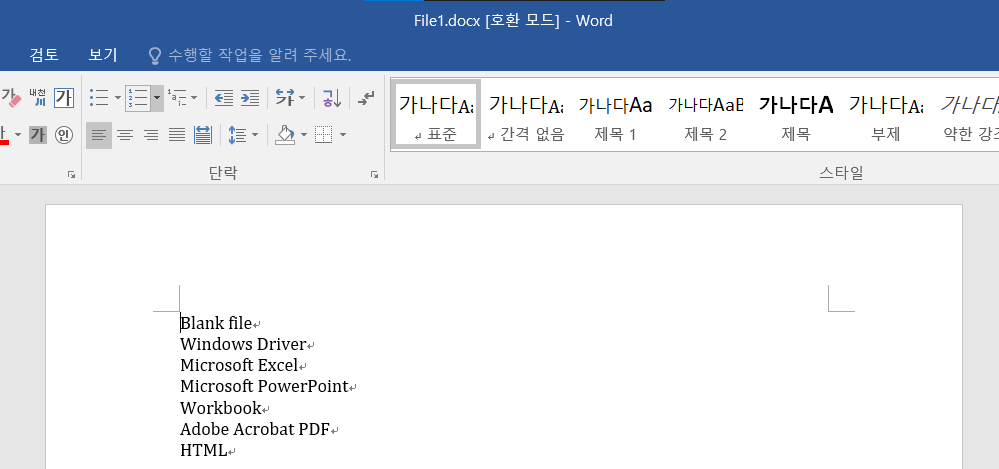Open Font dialog launcher
999x469 pixels.
(x=71, y=174)
